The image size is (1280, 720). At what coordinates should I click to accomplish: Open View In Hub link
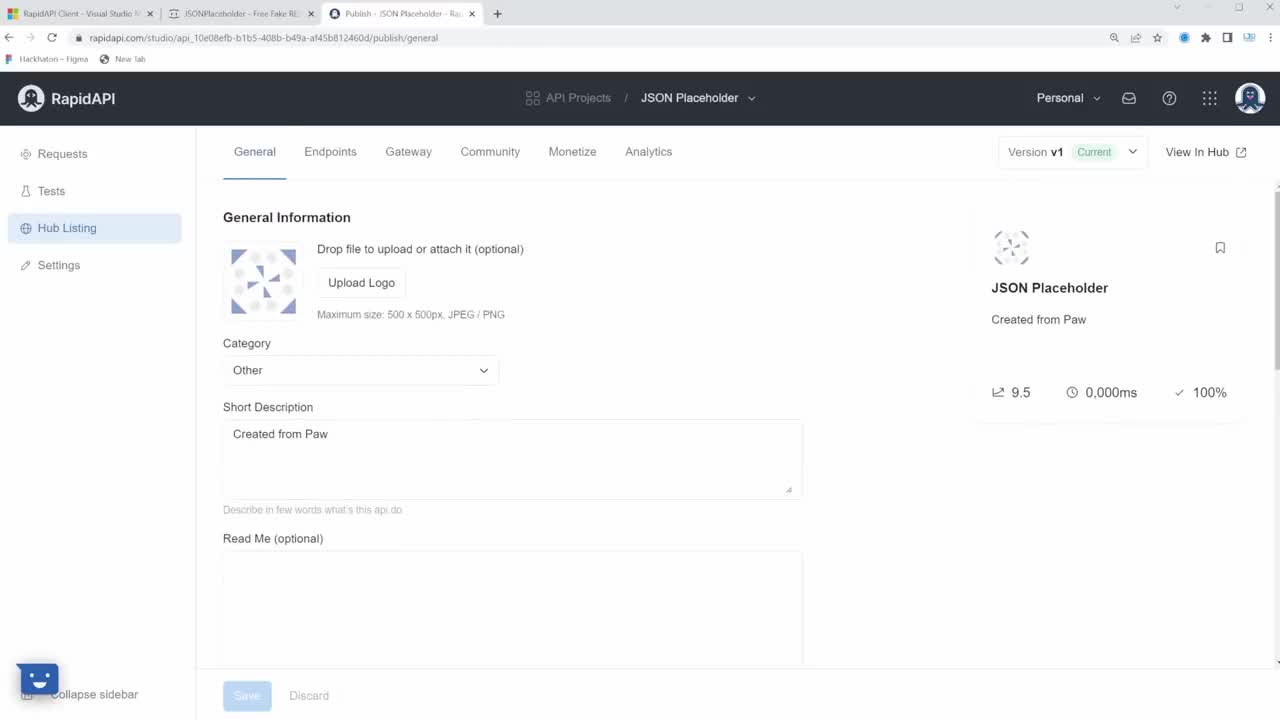(x=1206, y=152)
